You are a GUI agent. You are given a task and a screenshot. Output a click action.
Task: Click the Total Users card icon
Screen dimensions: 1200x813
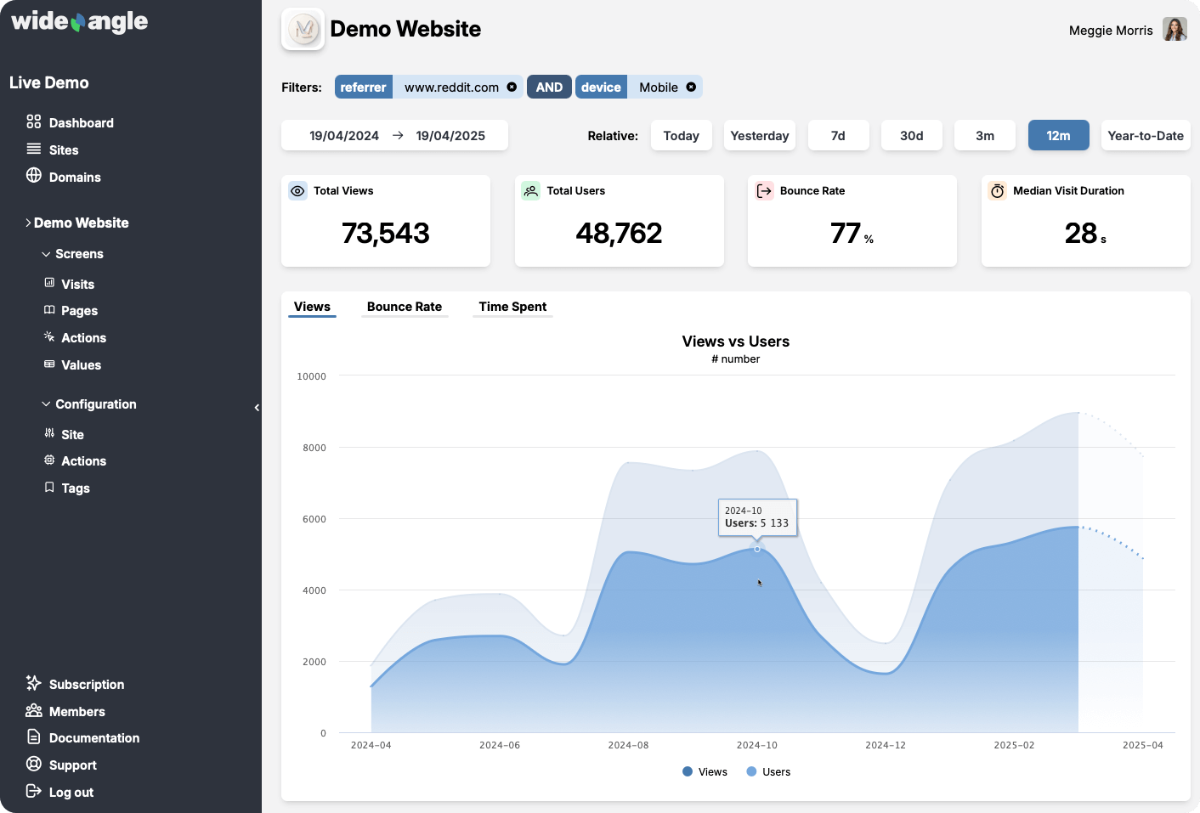(x=530, y=190)
